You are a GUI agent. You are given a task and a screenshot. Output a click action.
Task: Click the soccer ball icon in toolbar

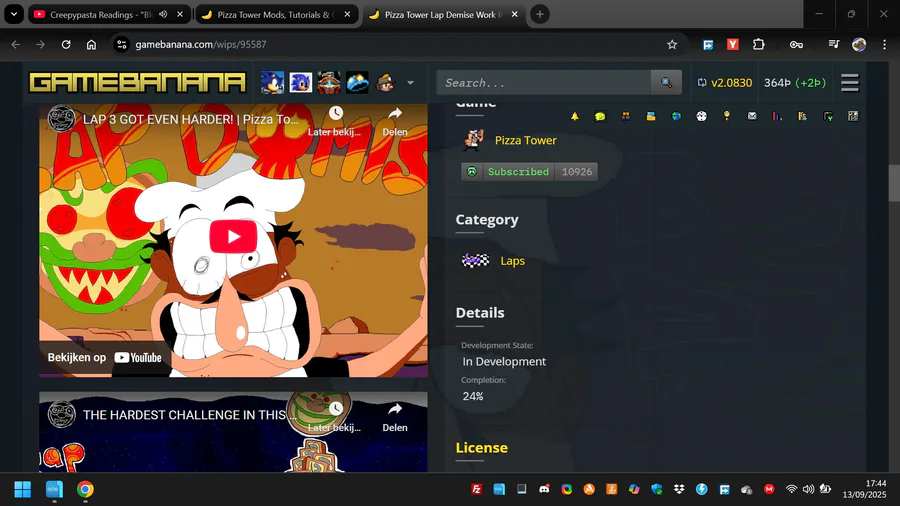(701, 116)
